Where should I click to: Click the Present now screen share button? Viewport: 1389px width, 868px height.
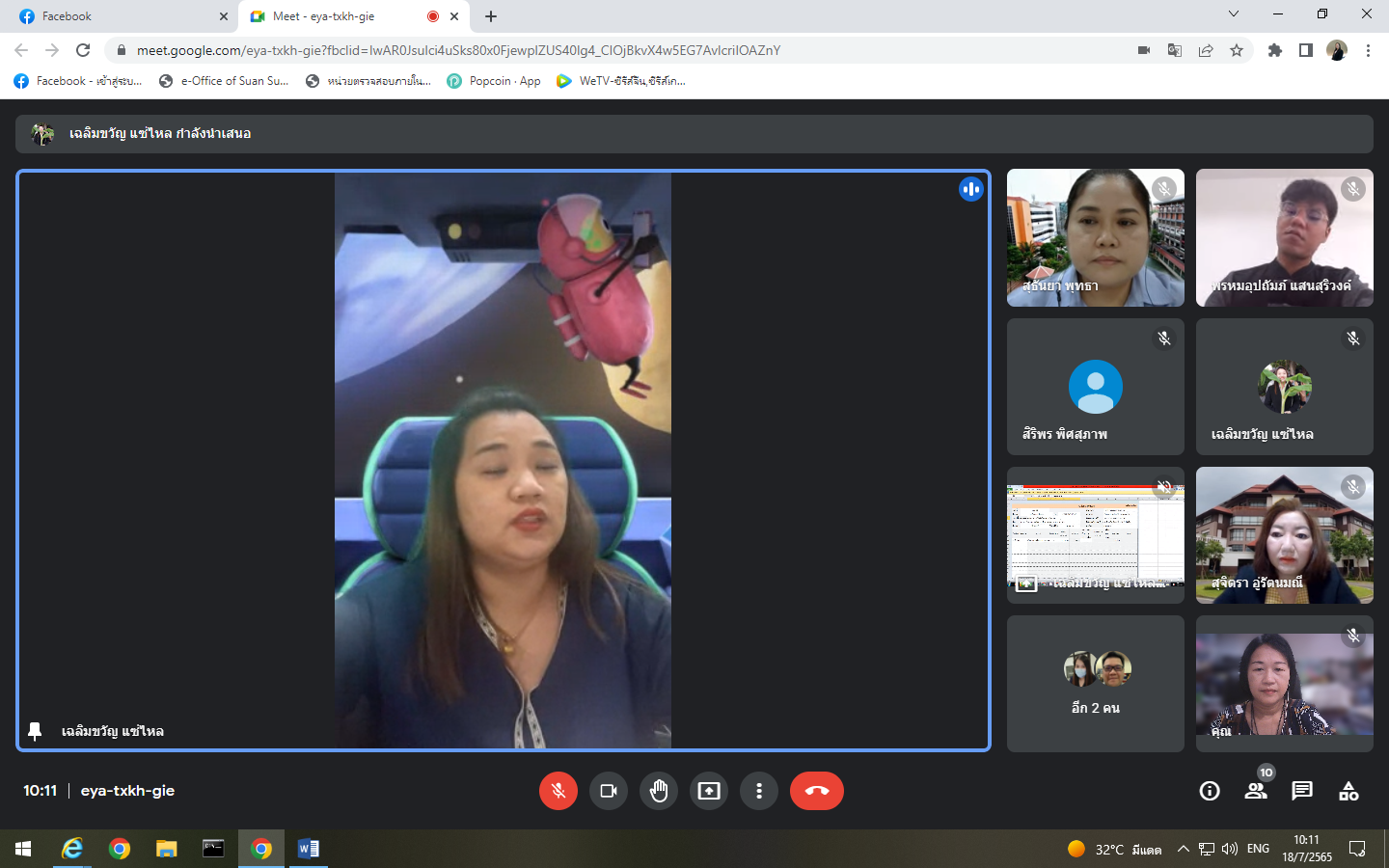(709, 791)
